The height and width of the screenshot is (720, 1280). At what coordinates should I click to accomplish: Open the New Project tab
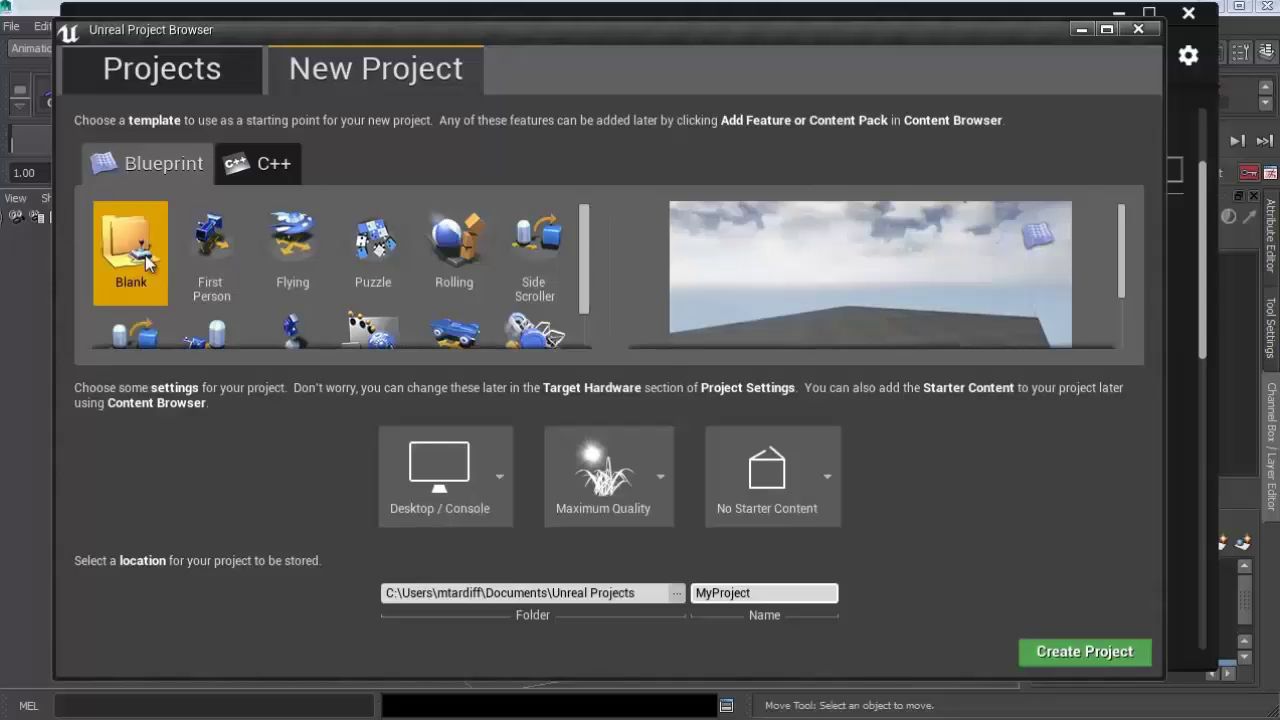click(376, 69)
